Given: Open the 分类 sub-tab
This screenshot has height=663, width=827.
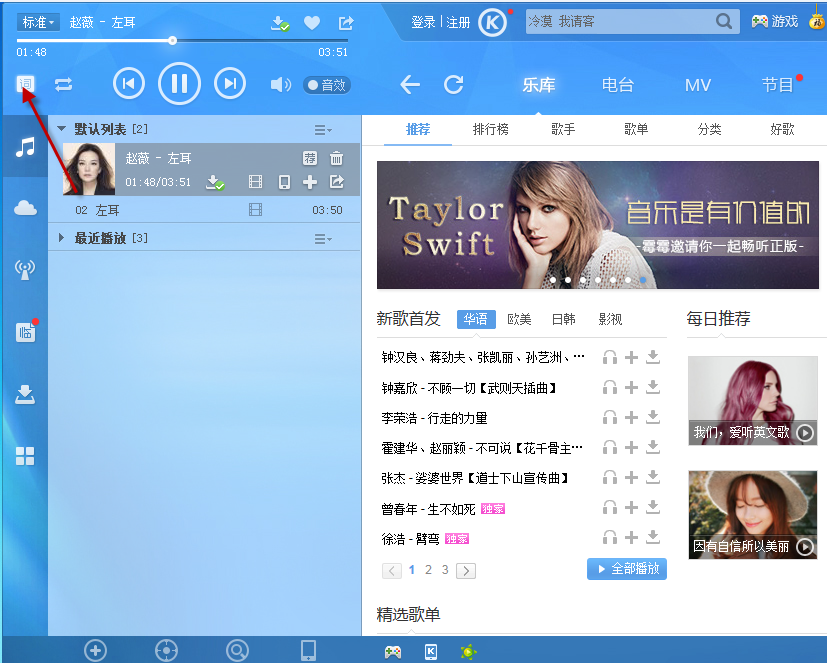Looking at the screenshot, I should (x=709, y=129).
